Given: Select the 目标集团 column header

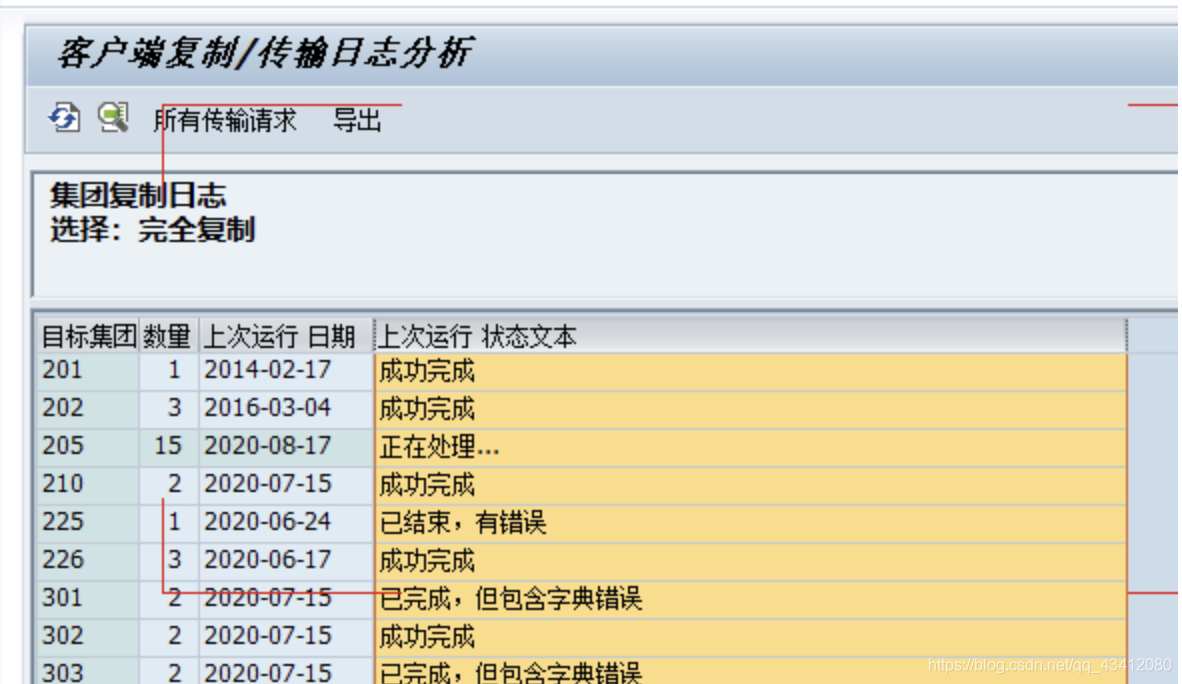Looking at the screenshot, I should 88,336.
